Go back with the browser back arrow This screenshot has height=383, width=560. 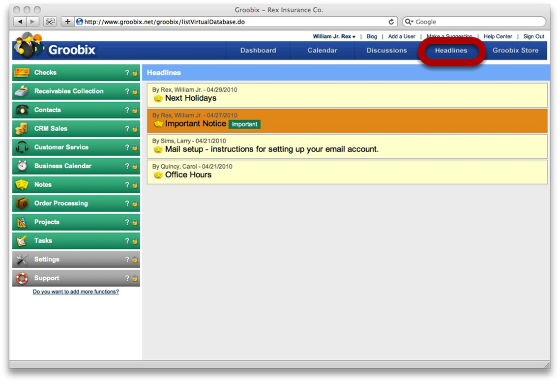click(x=20, y=22)
